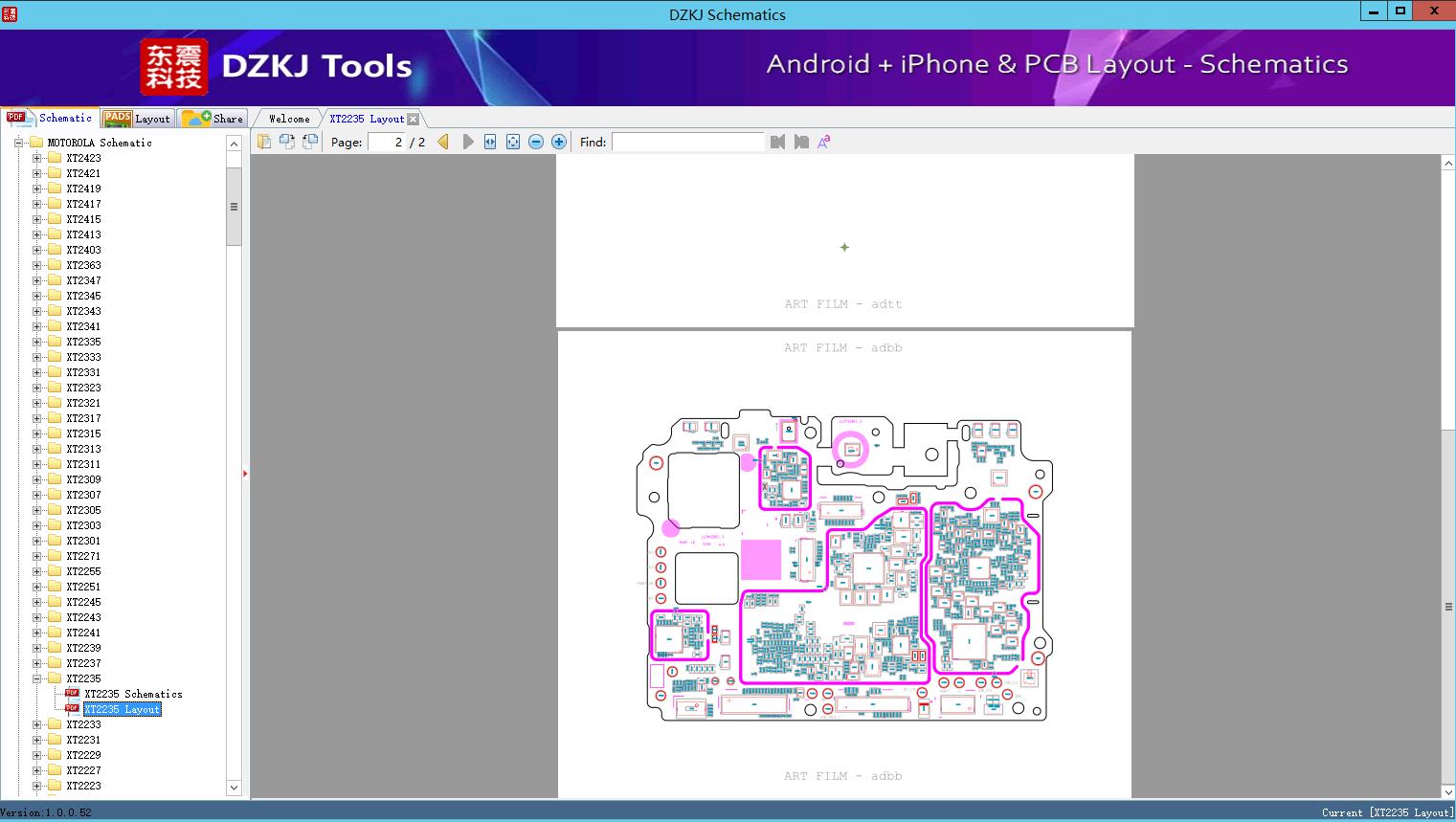The image size is (1456, 822).
Task: Click the fit width icon
Action: 490,142
